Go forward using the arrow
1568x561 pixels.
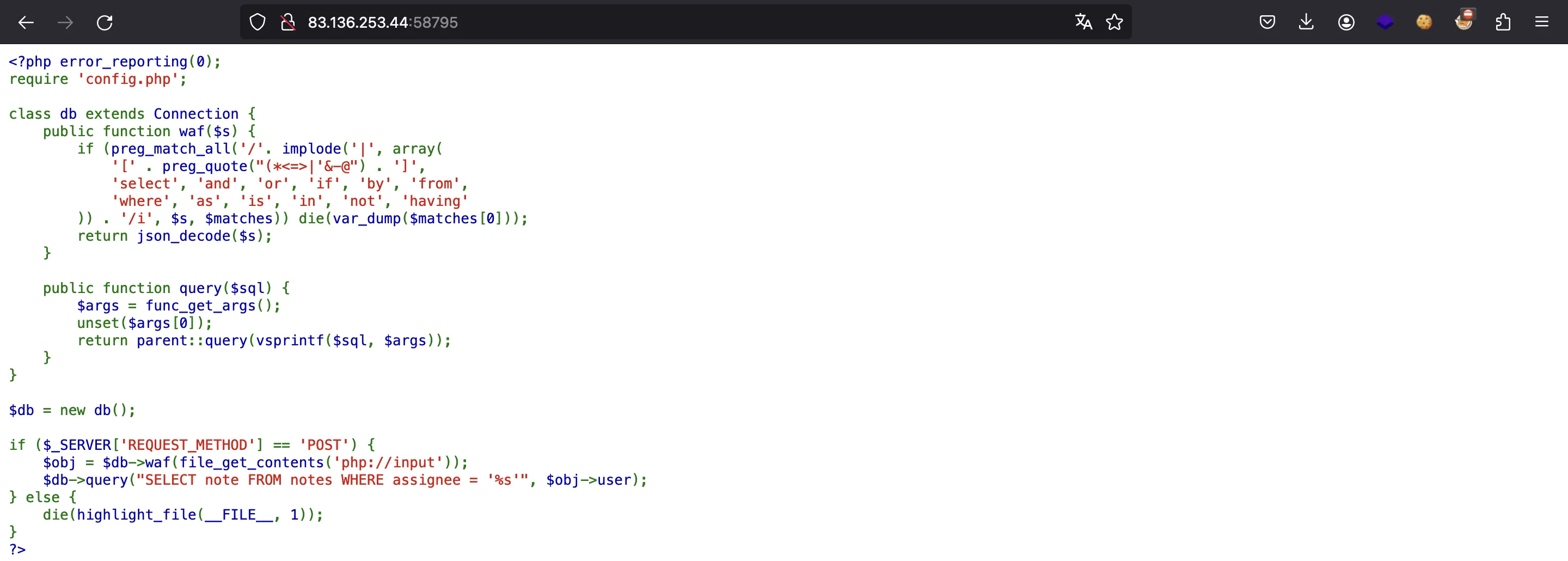click(x=65, y=22)
